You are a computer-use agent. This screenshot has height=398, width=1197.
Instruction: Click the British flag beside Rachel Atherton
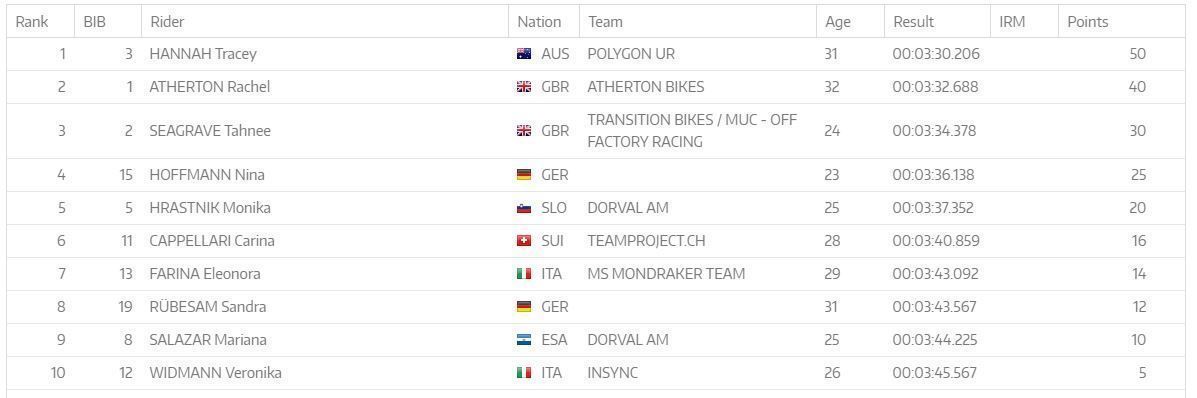pyautogui.click(x=524, y=87)
